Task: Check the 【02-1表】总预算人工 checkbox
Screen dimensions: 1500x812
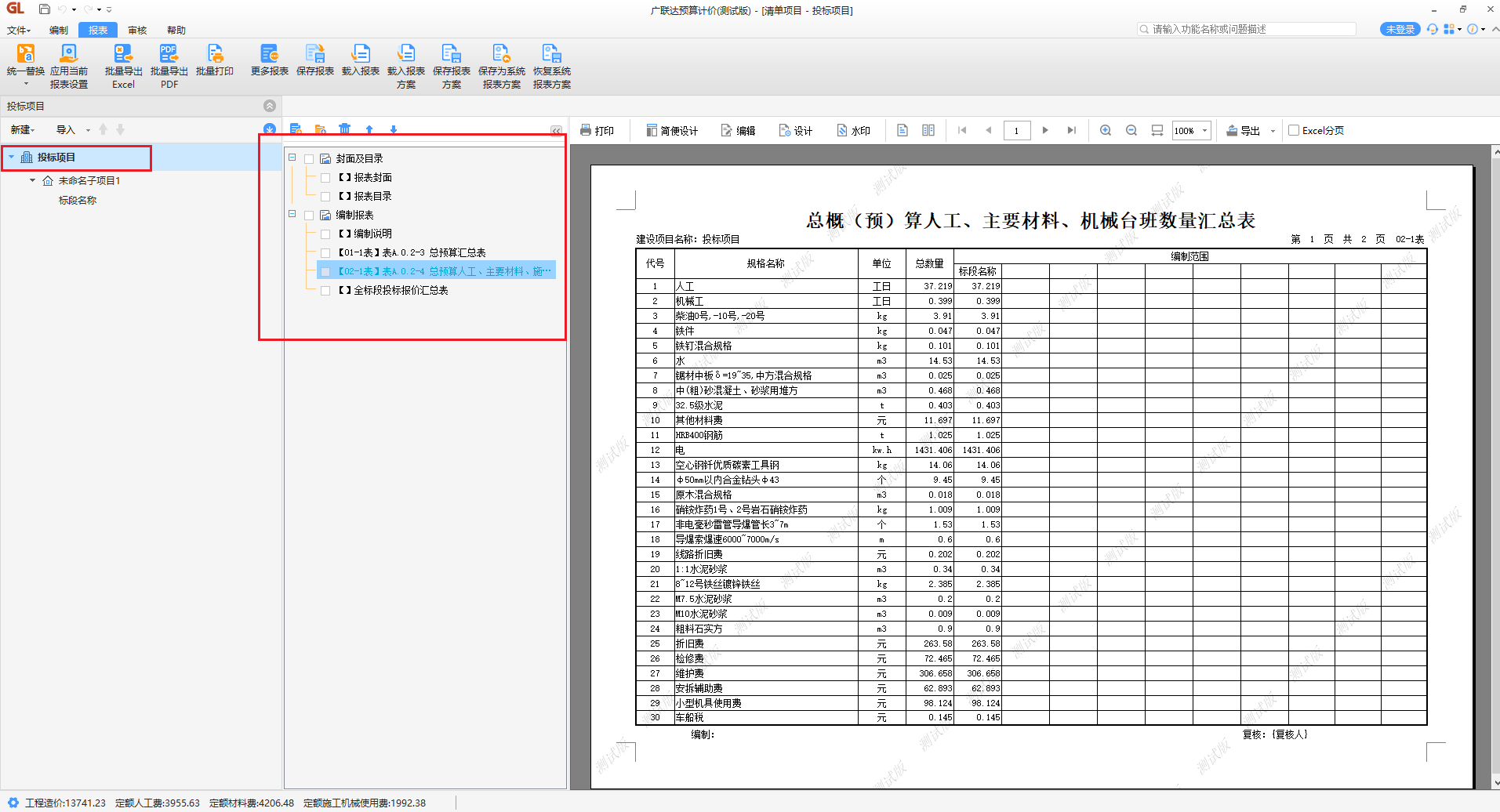Action: [x=325, y=272]
